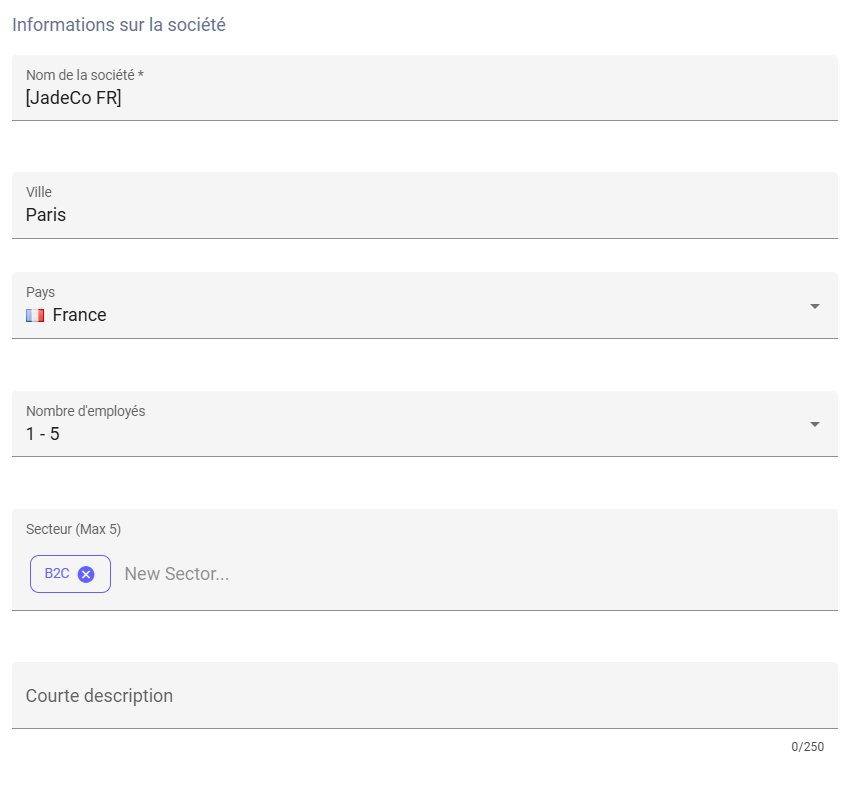Click the Secteur (Max 5) label
850x786 pixels.
point(73,529)
